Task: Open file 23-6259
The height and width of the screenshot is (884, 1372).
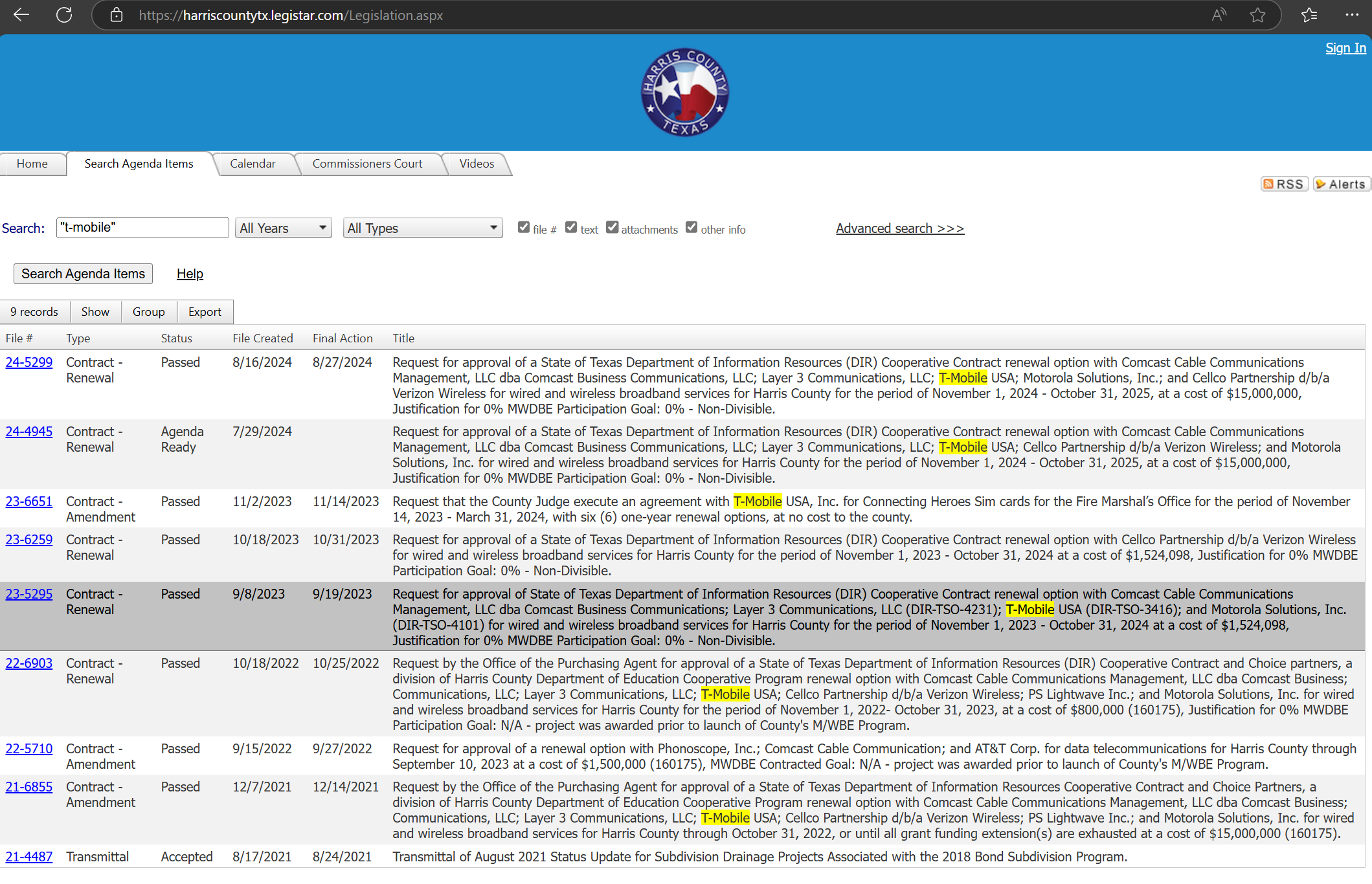Action: (29, 540)
